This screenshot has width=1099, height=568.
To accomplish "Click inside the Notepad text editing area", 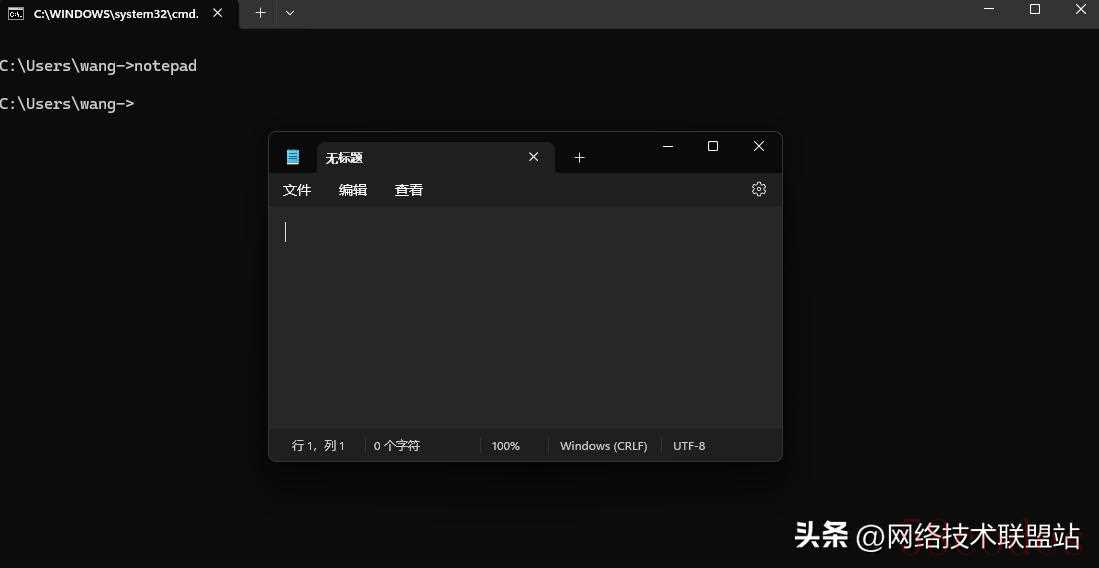I will [x=525, y=320].
